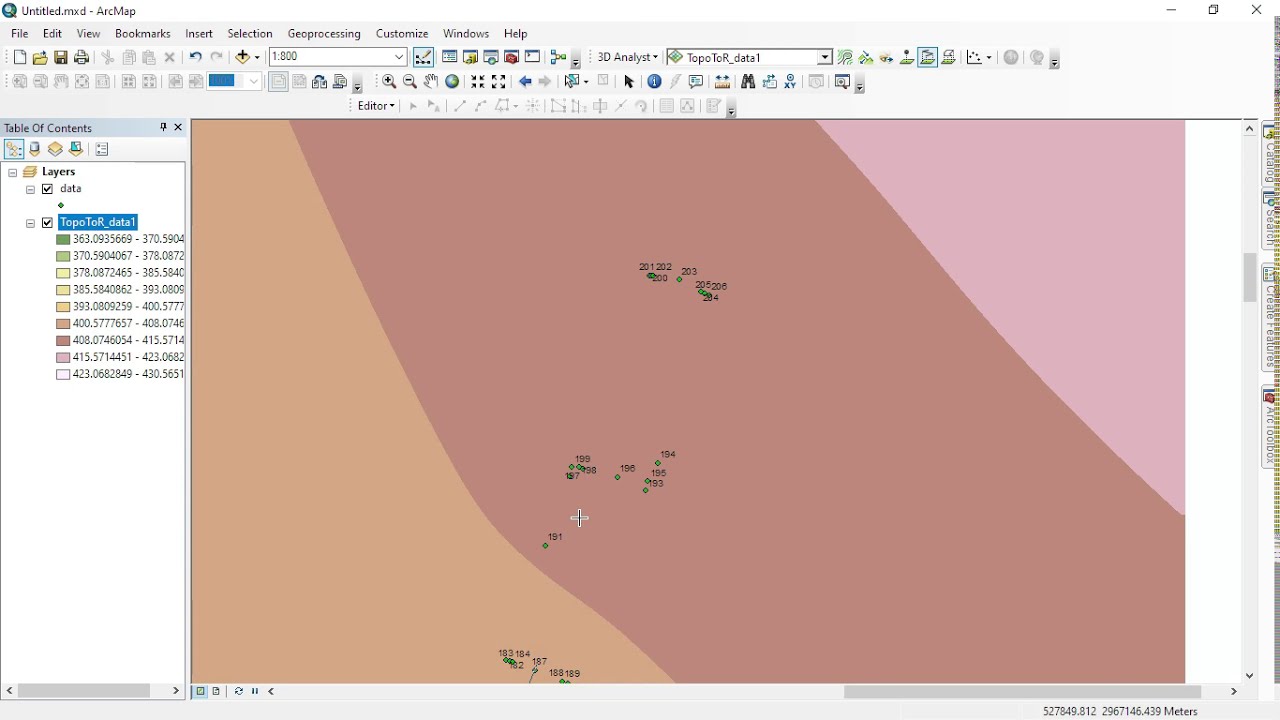The image size is (1280, 720).
Task: Click the Create Steepest Path tool
Action: tap(866, 57)
